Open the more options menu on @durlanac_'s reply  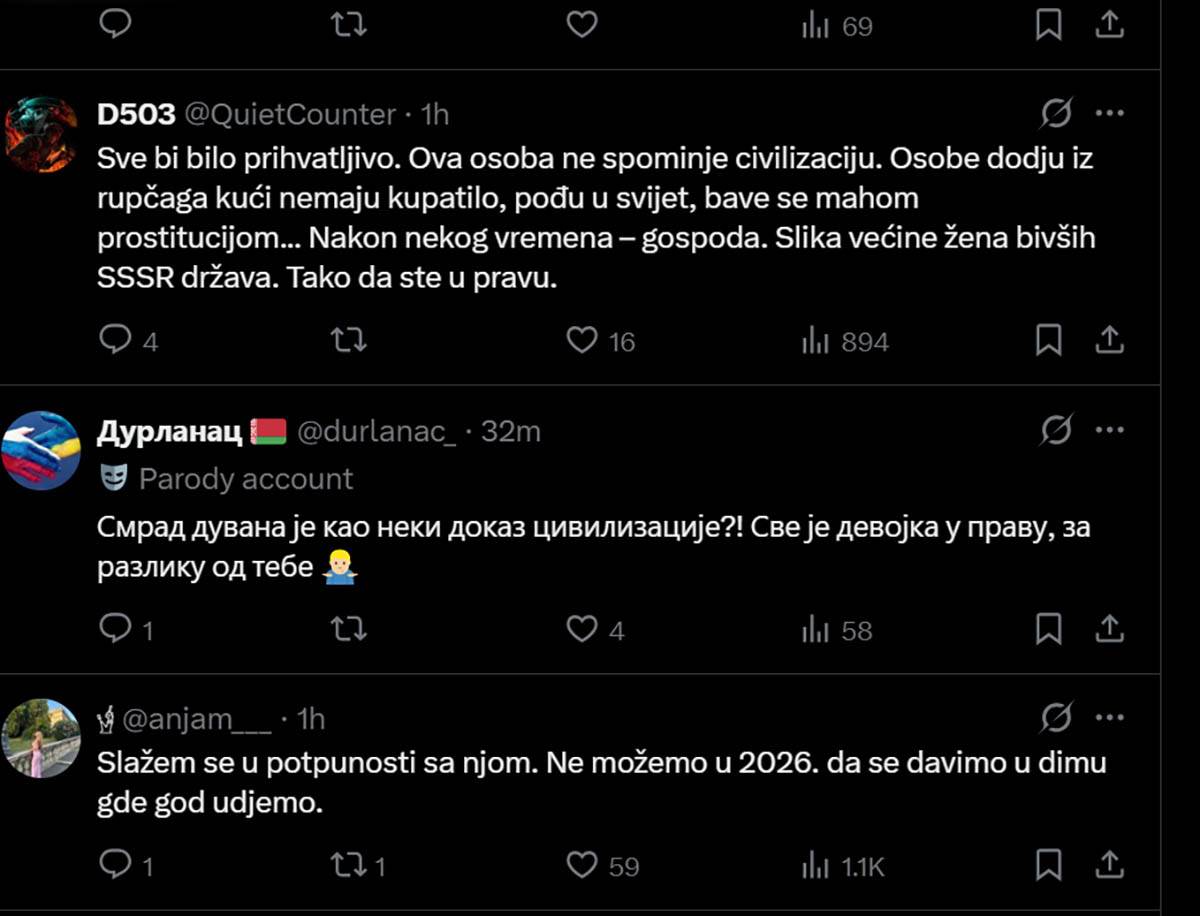coord(1110,430)
